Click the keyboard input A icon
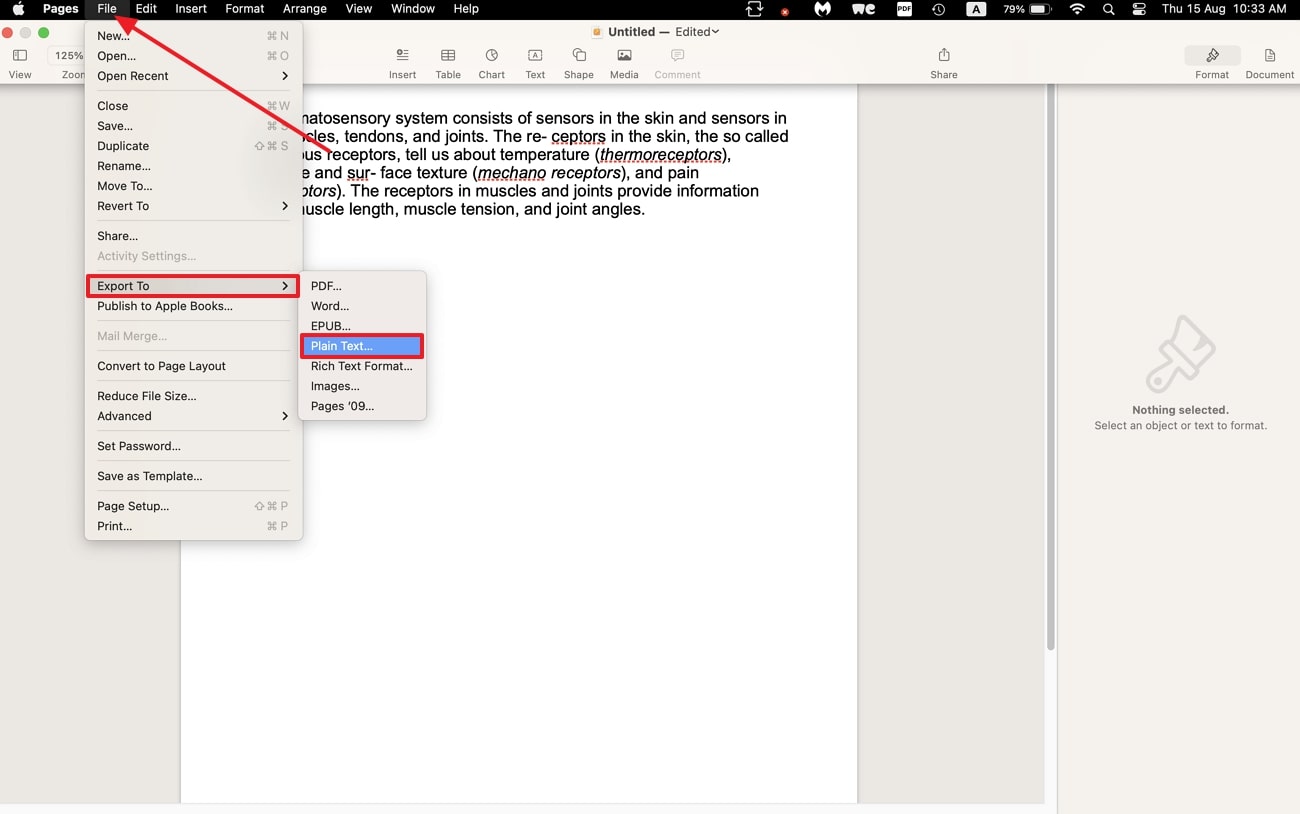 (x=975, y=9)
